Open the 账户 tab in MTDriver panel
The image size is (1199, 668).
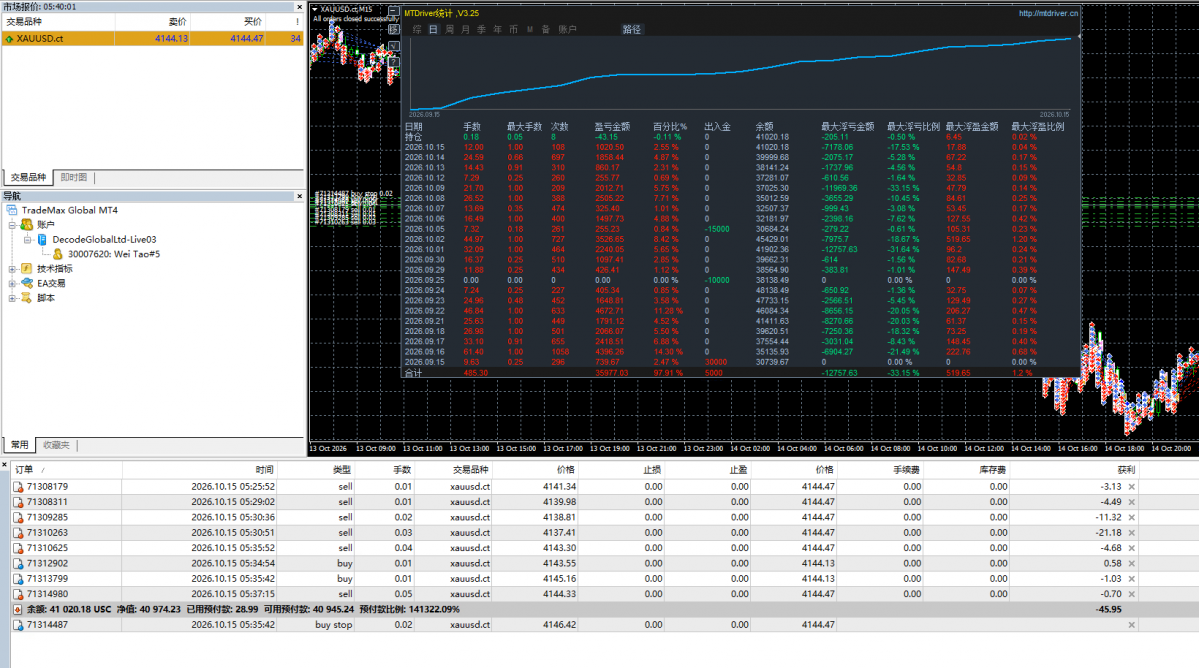[567, 30]
